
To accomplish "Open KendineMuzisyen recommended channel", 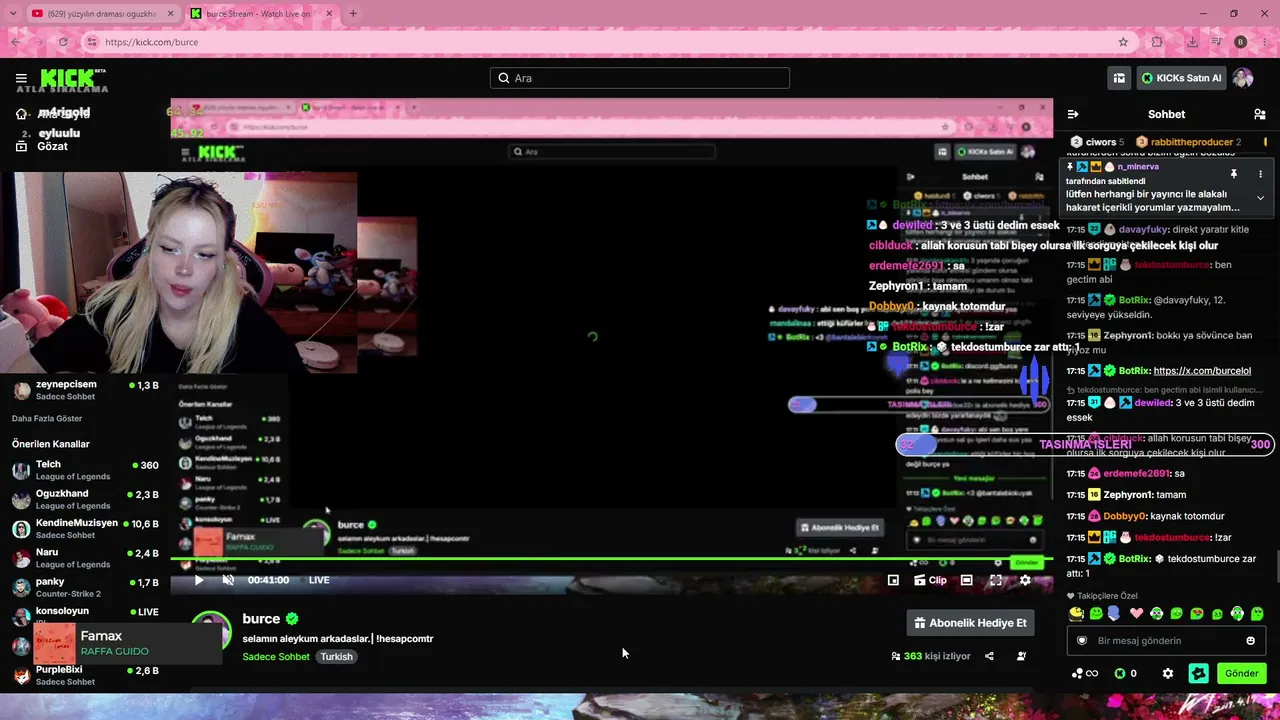I will pyautogui.click(x=86, y=529).
